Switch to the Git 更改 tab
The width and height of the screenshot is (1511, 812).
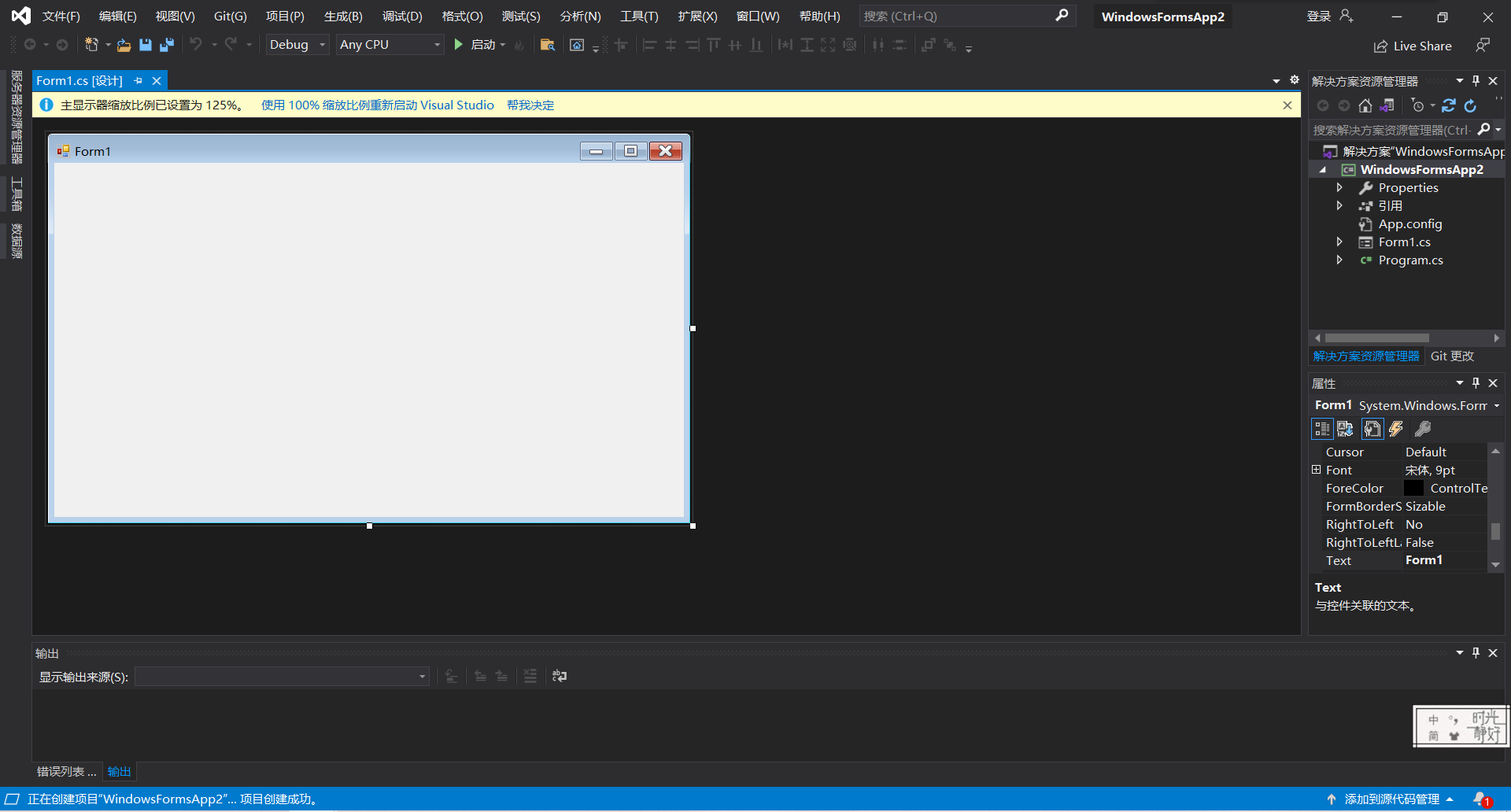[1452, 356]
